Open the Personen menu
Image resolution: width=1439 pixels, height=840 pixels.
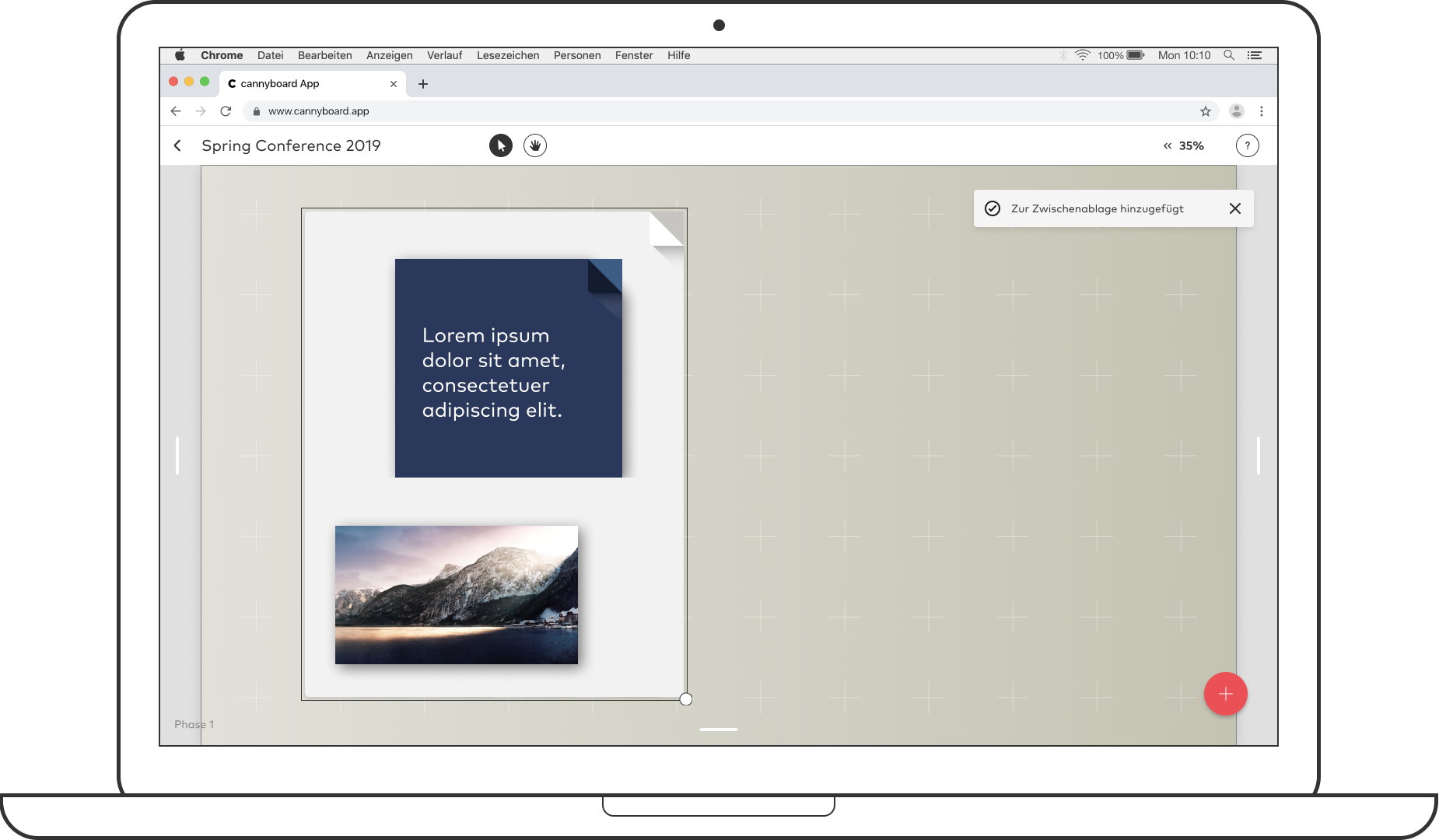(x=577, y=55)
